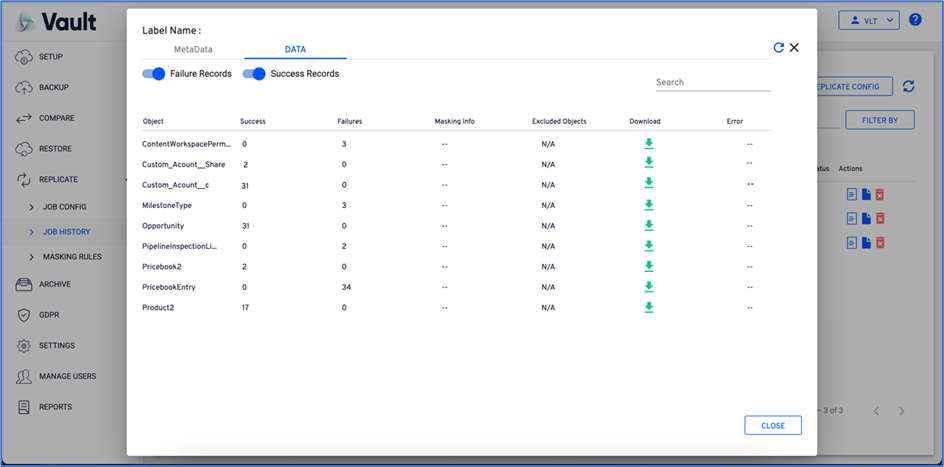Click the refresh icon in the dialog
944x467 pixels.
(778, 47)
